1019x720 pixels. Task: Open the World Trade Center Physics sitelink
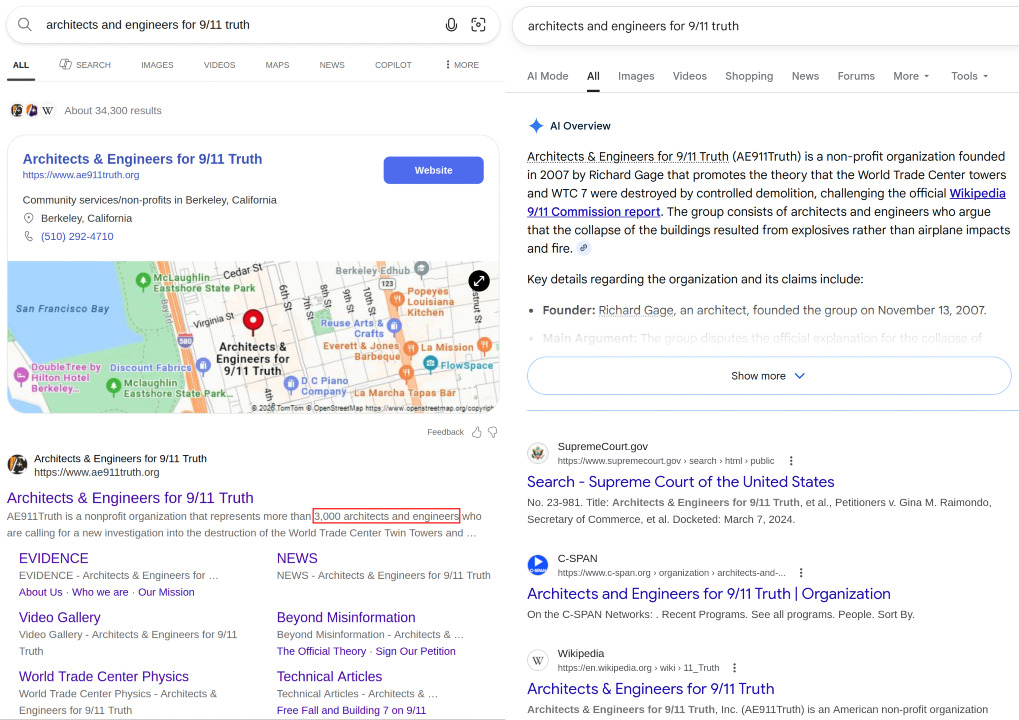pyautogui.click(x=104, y=676)
